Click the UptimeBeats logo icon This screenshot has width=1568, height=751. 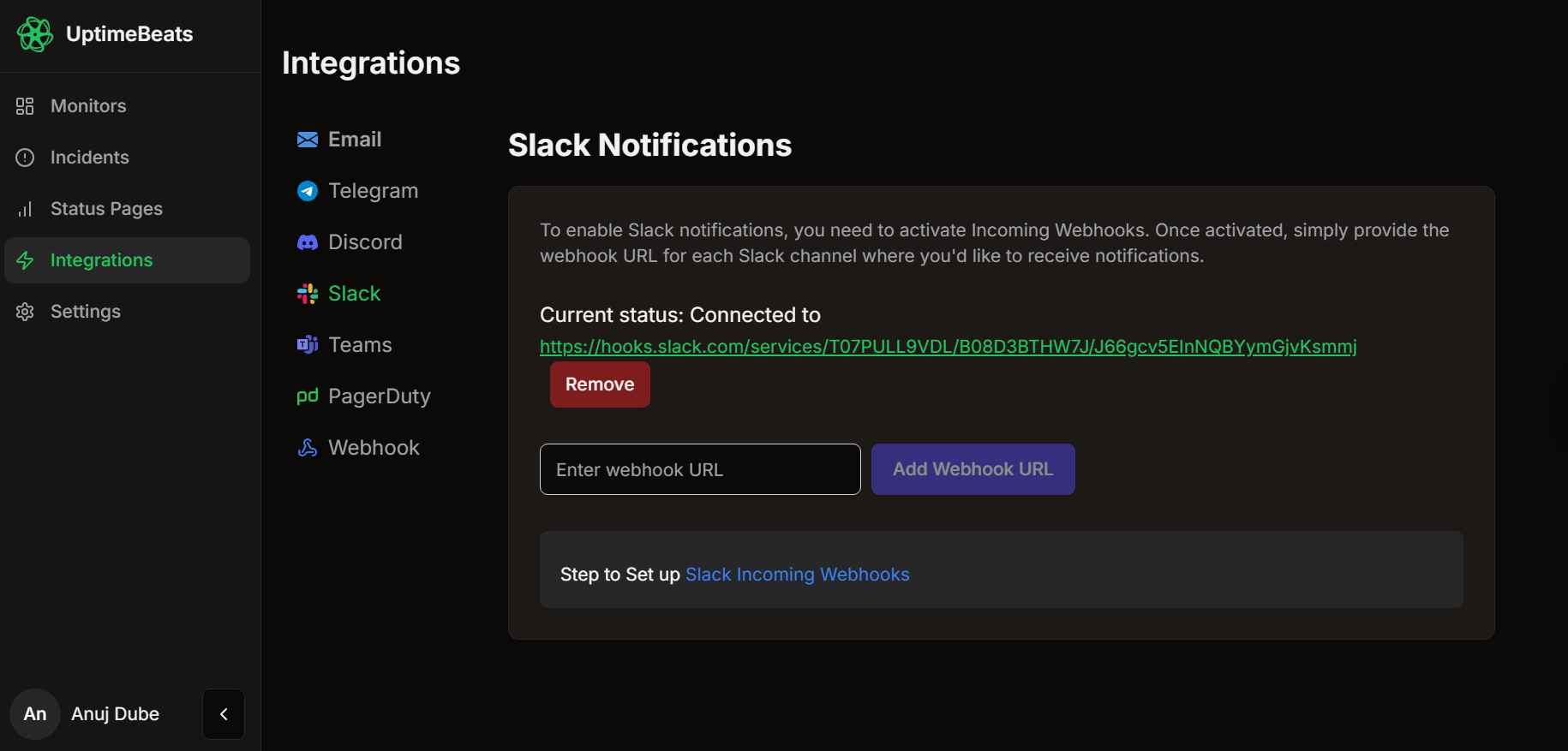[x=35, y=34]
